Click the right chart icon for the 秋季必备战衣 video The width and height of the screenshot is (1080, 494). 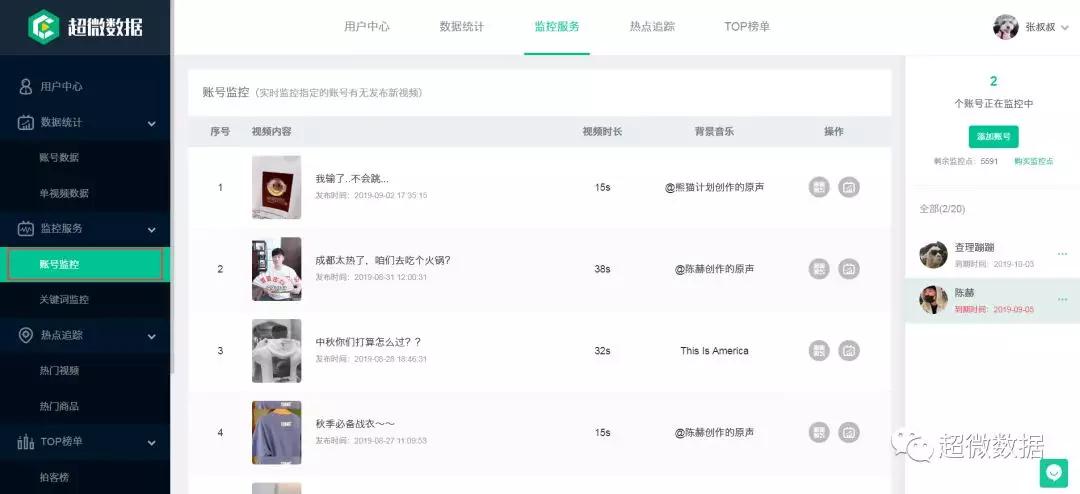849,433
